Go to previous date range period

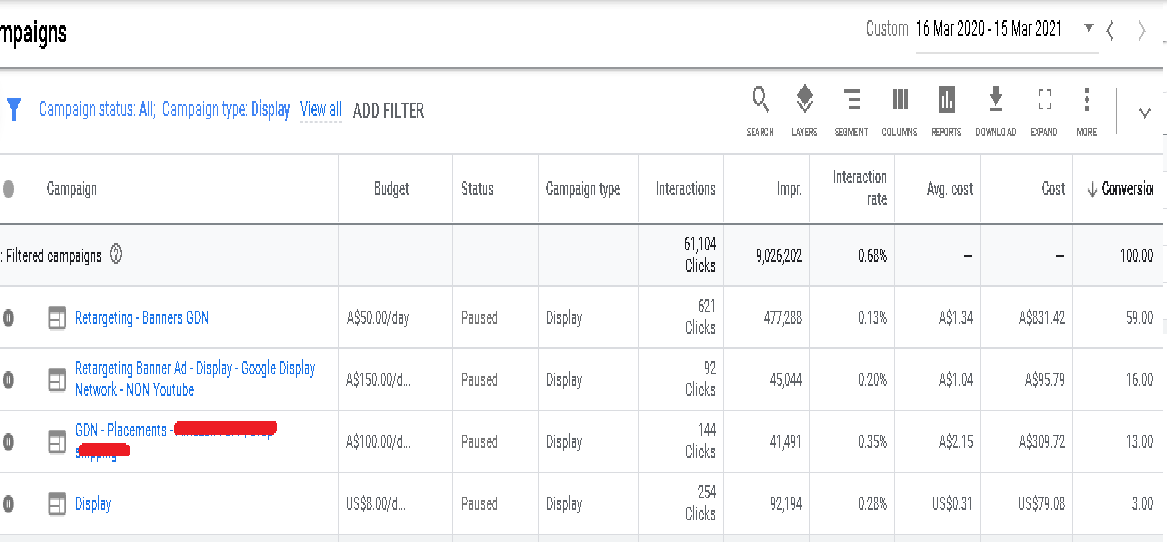click(1110, 31)
